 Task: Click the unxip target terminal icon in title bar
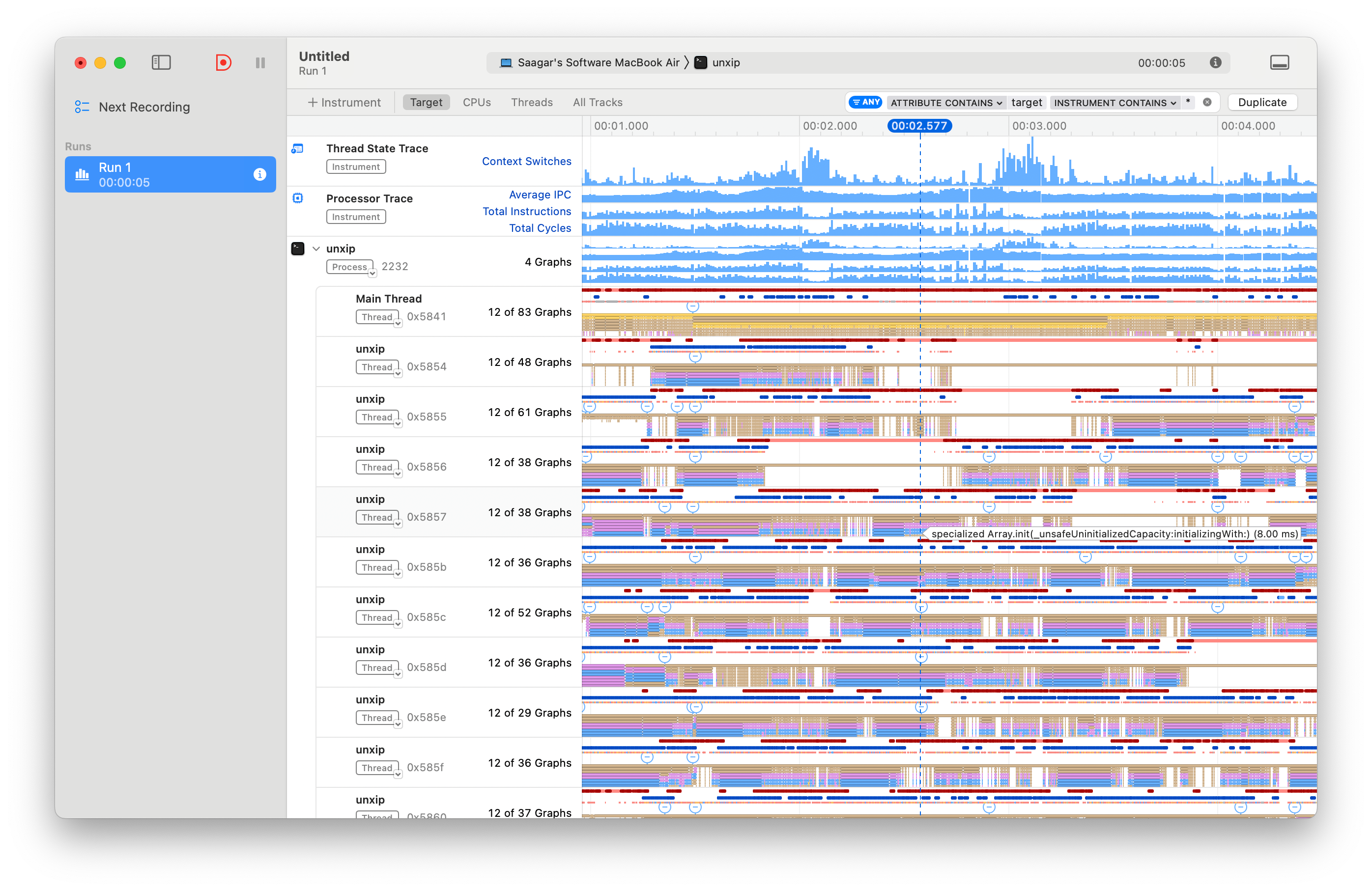tap(700, 62)
